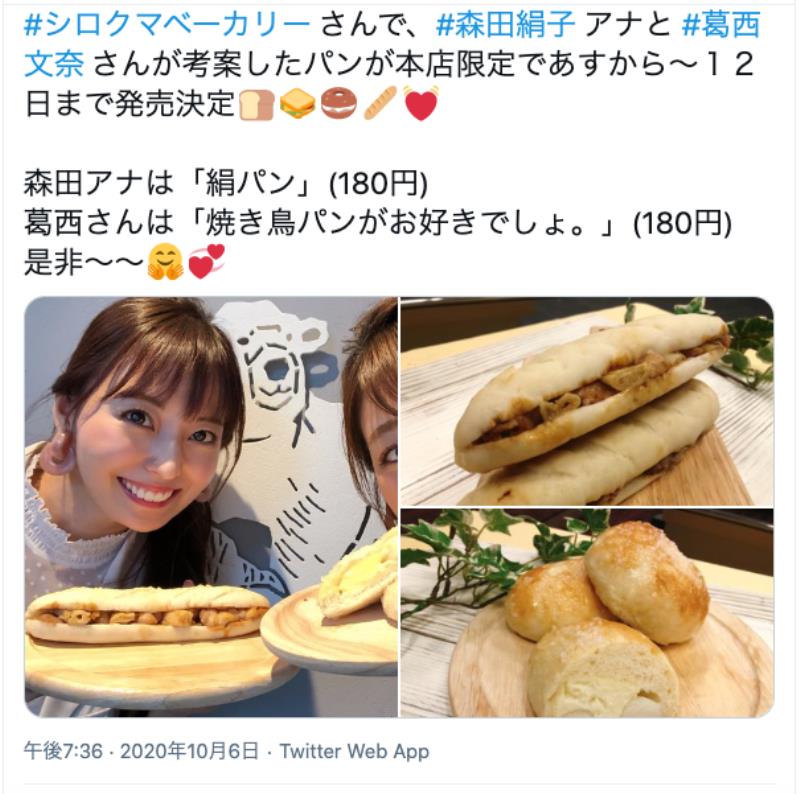The height and width of the screenshot is (794, 800).
Task: Open the Twitter Web App source link
Action: [x=354, y=751]
